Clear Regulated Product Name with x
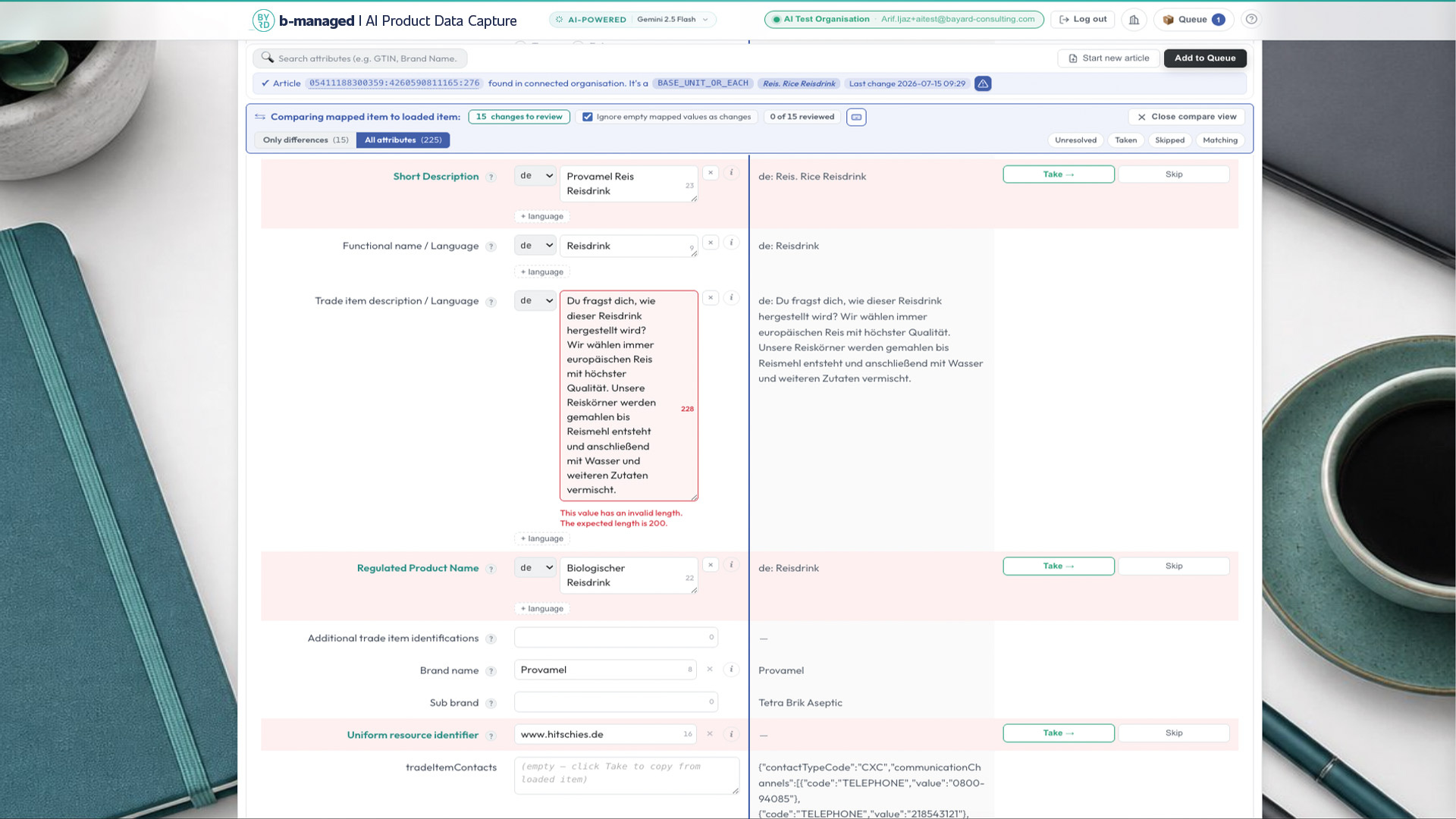Screen dimensions: 1456x819 [711, 565]
